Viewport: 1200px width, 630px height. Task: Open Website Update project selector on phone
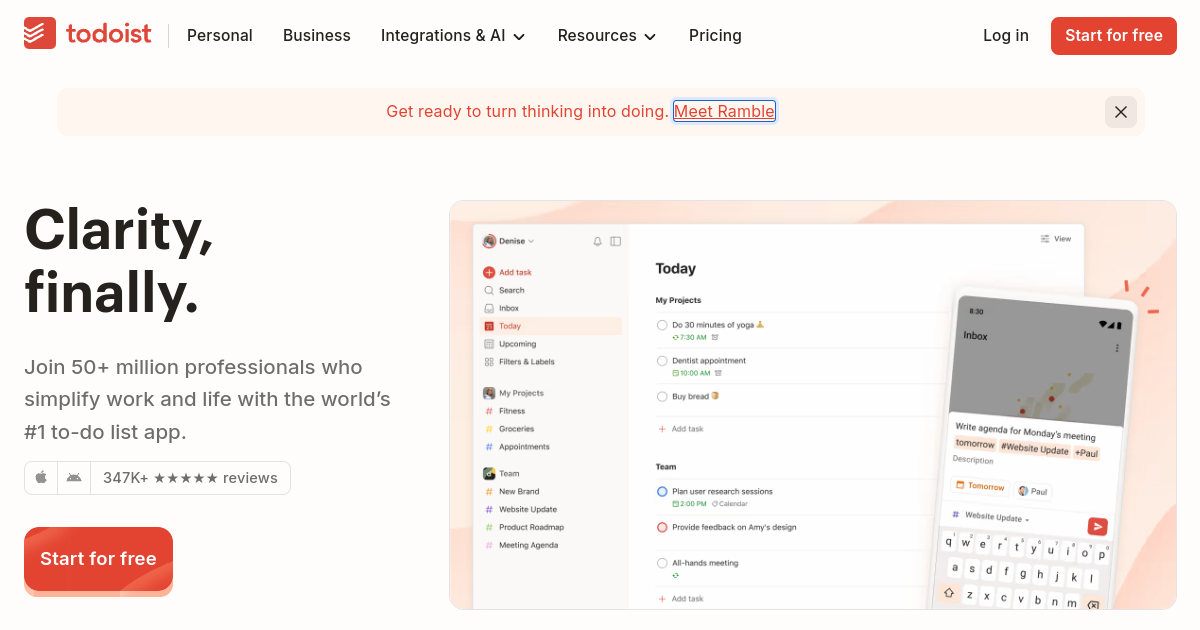(x=991, y=517)
